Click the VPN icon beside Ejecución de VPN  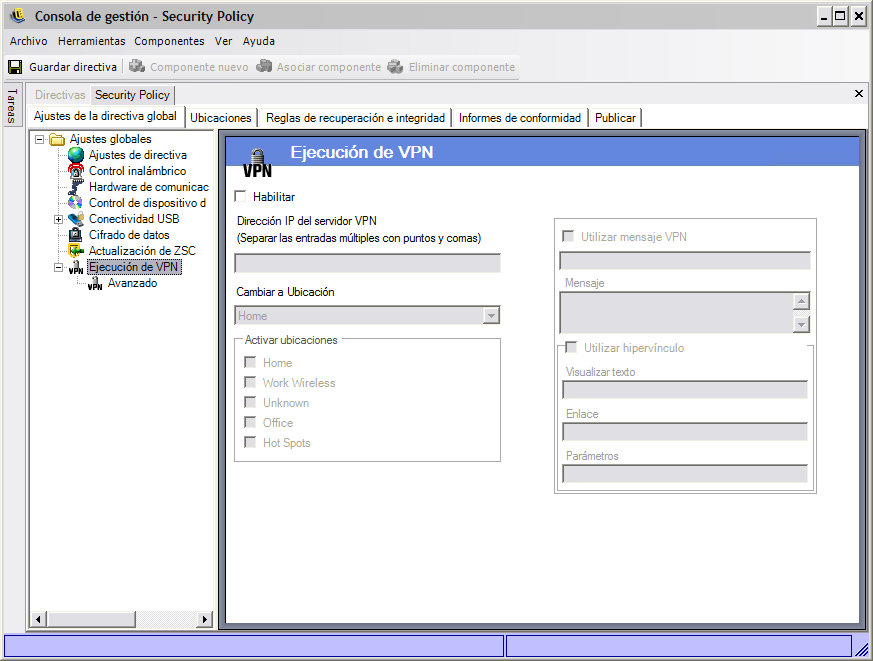pyautogui.click(x=76, y=267)
